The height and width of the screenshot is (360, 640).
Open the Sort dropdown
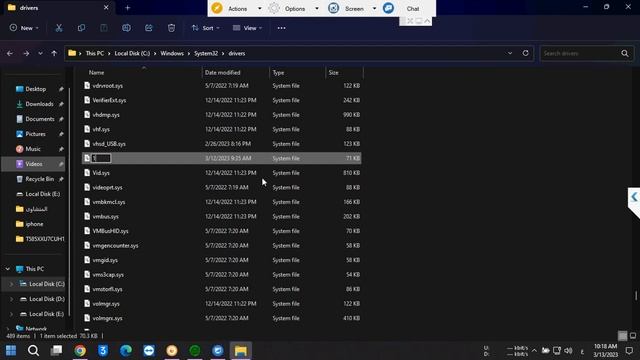(x=206, y=28)
